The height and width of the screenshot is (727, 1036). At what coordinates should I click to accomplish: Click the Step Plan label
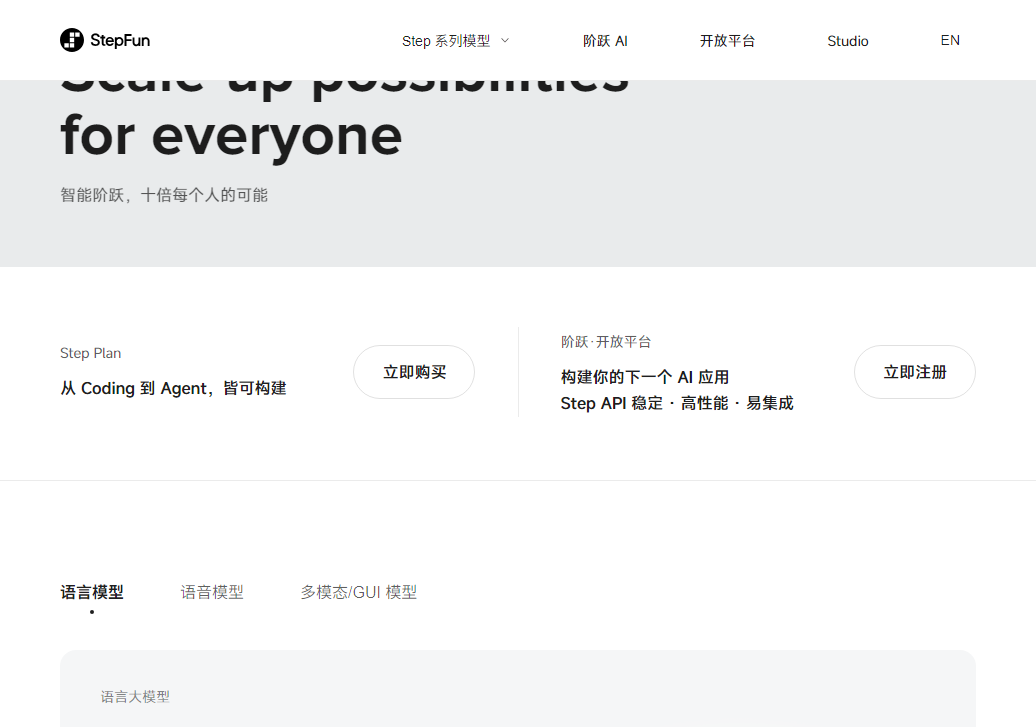coord(91,353)
